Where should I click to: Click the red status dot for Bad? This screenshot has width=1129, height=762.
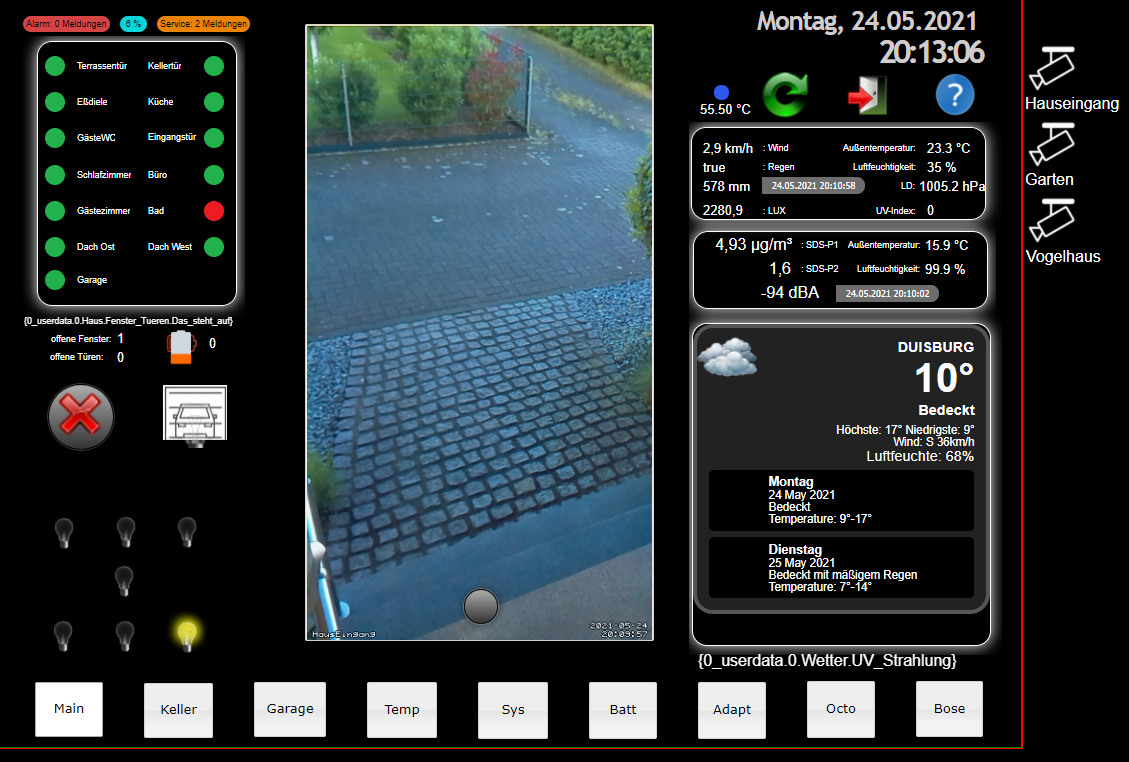(214, 211)
